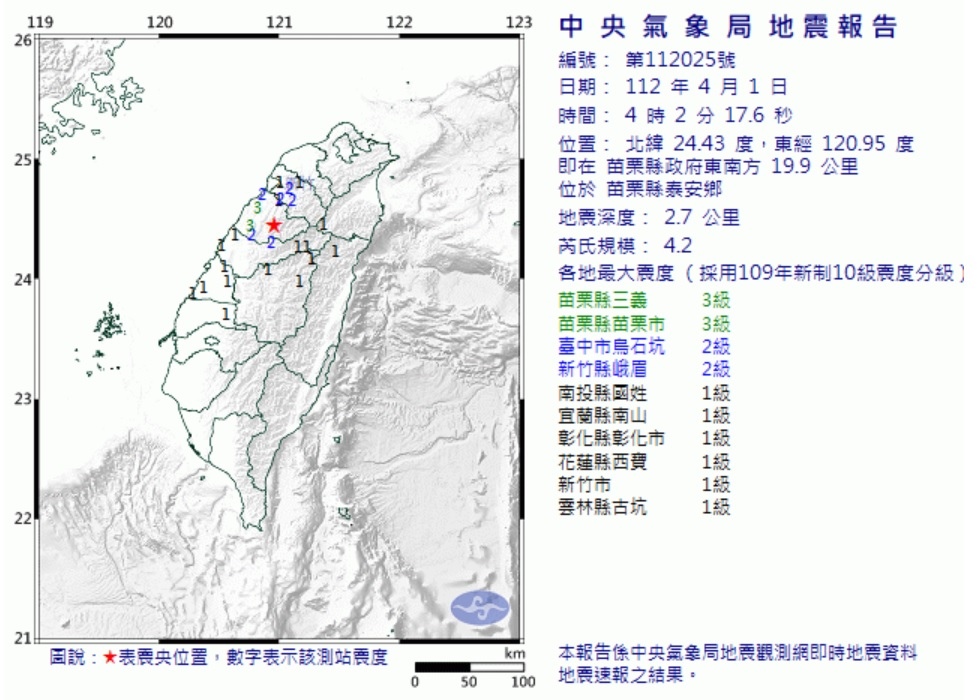Click the magnitude line 芮氏規模 4.2
Screen dimensions: 977x700
pyautogui.click(x=625, y=245)
